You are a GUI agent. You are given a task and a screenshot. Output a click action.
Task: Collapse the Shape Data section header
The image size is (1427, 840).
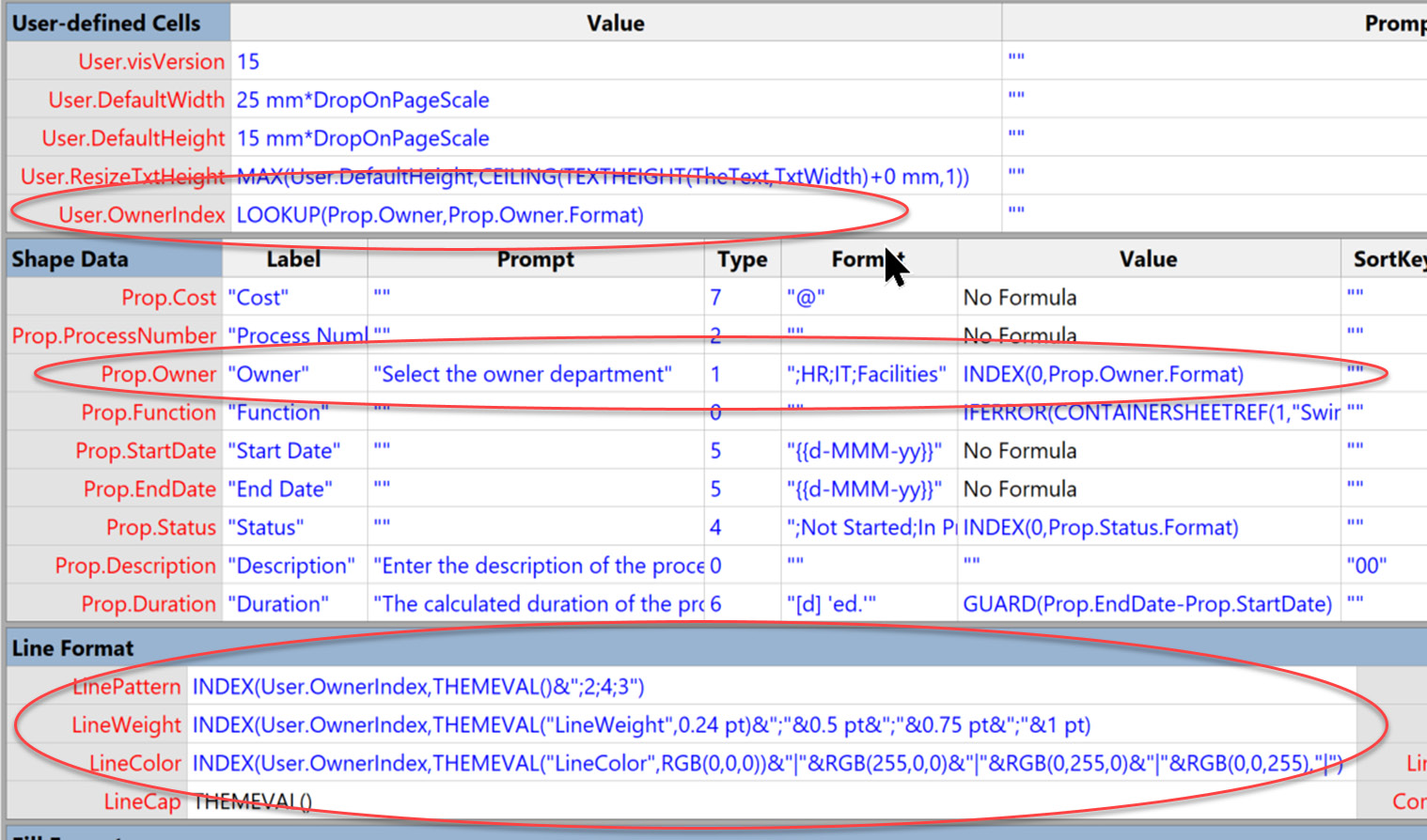pyautogui.click(x=55, y=258)
